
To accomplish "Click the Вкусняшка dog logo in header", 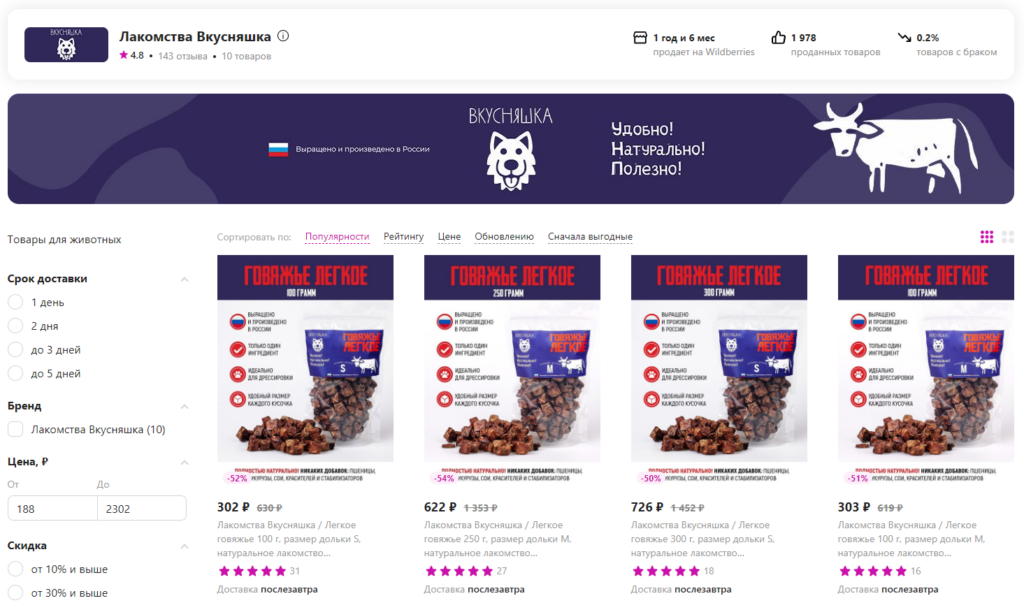I will 66,44.
